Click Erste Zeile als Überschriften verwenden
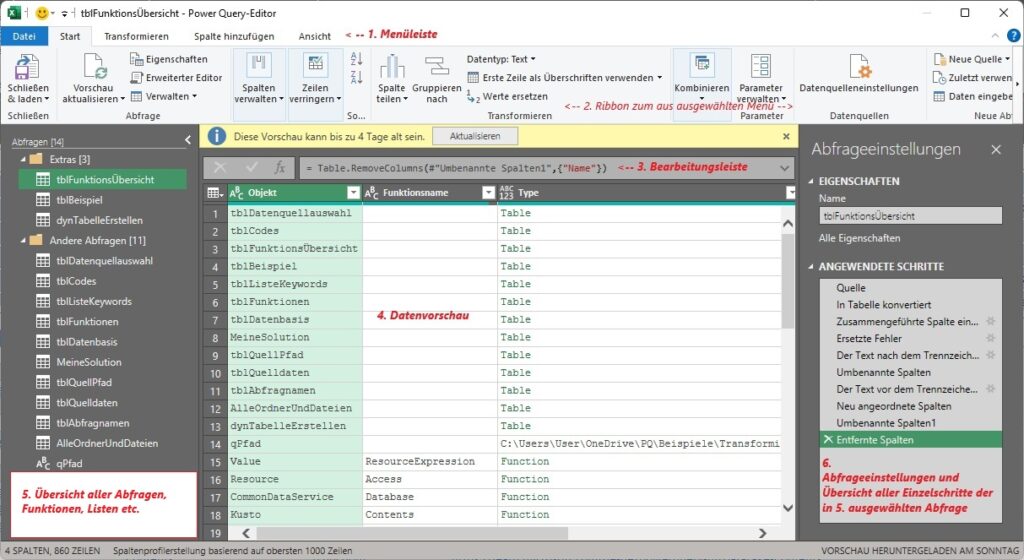The height and width of the screenshot is (560, 1024). pyautogui.click(x=565, y=78)
